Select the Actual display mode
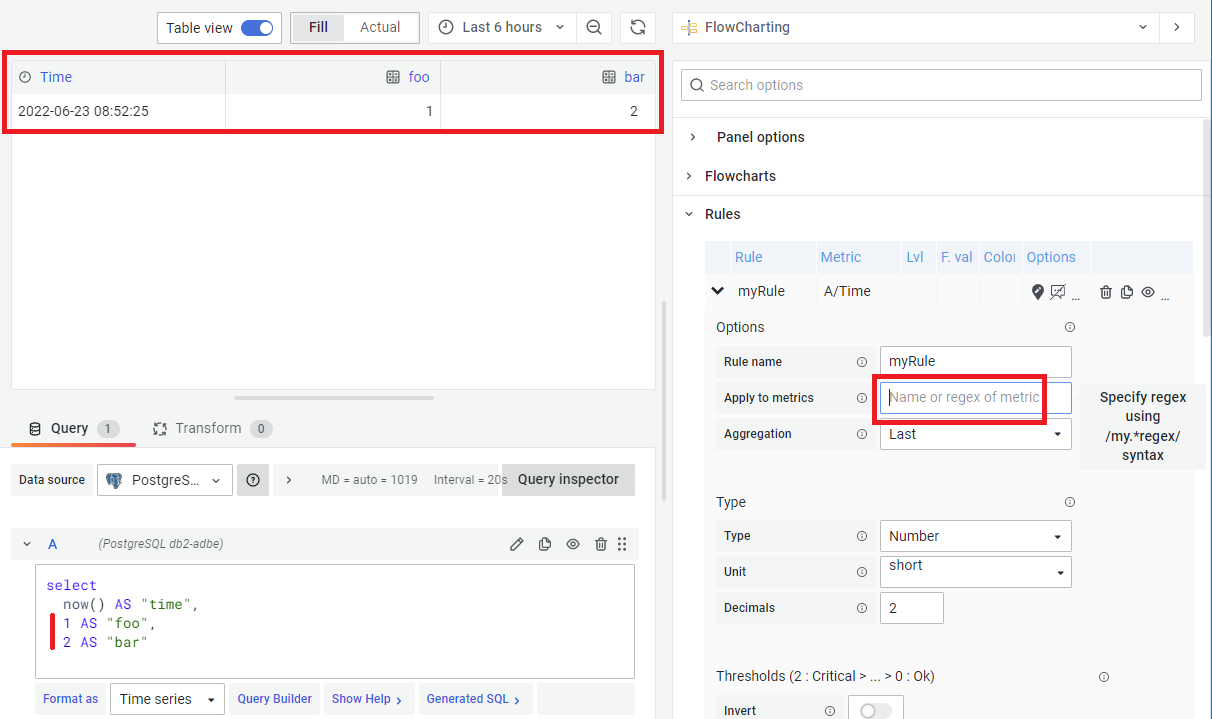 [x=380, y=27]
